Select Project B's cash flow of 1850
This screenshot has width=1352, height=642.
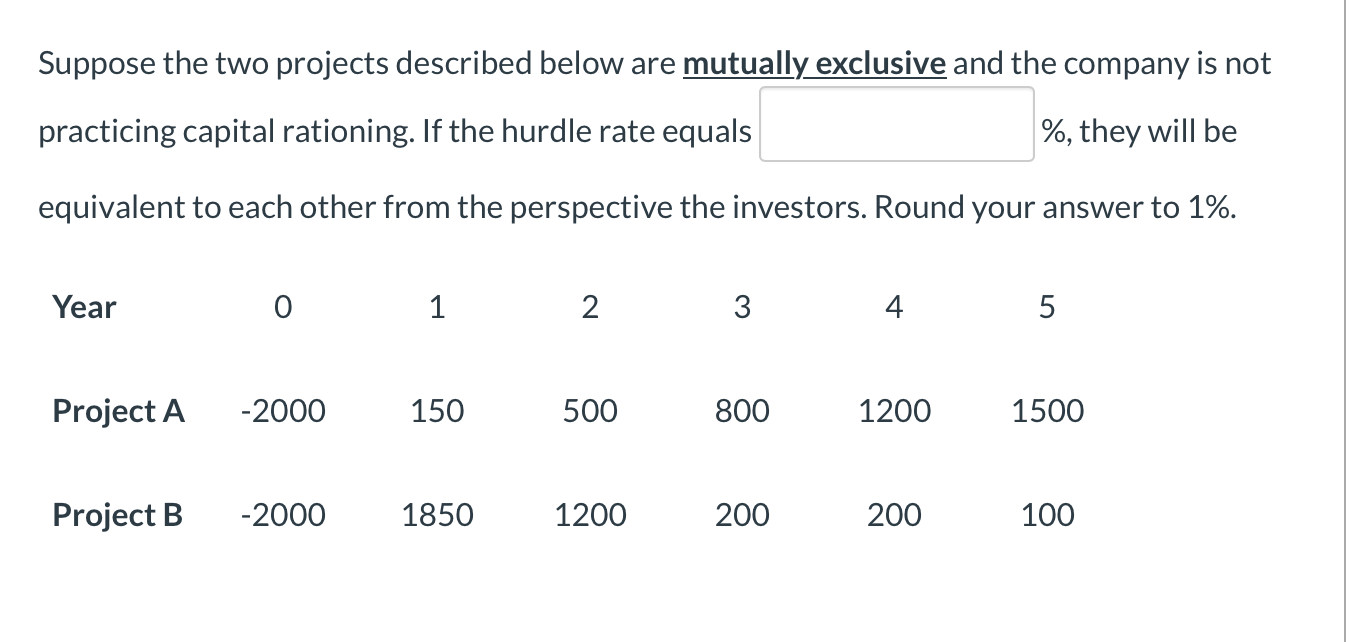click(437, 515)
